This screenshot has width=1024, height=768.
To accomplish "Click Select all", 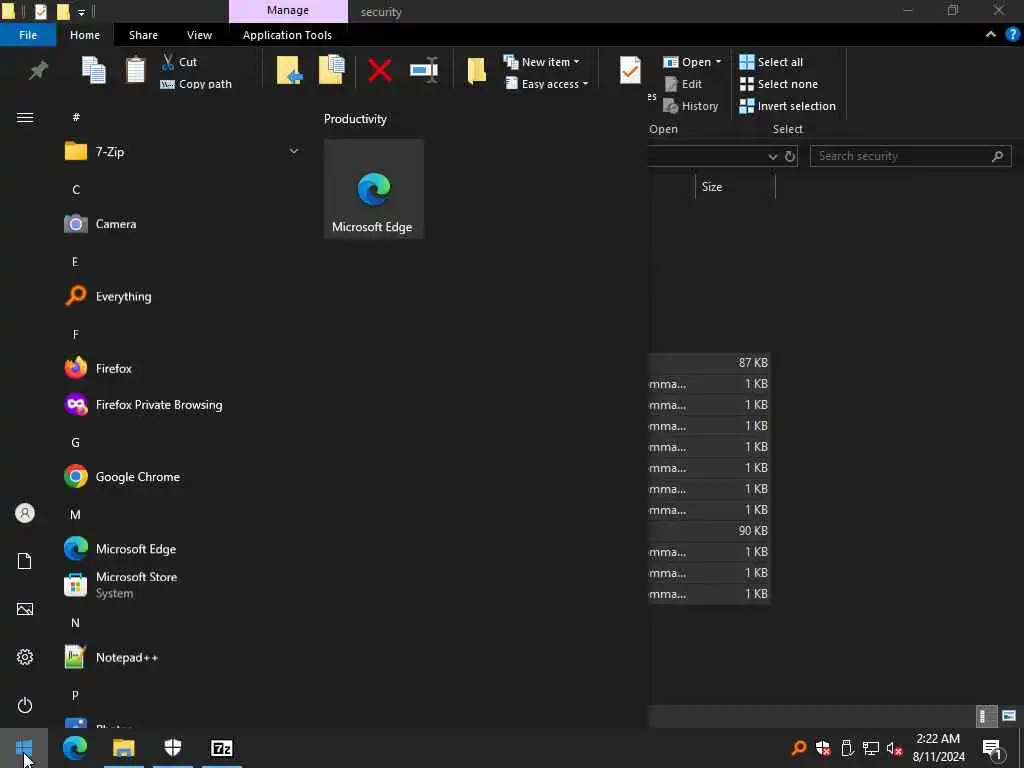I will 771,62.
